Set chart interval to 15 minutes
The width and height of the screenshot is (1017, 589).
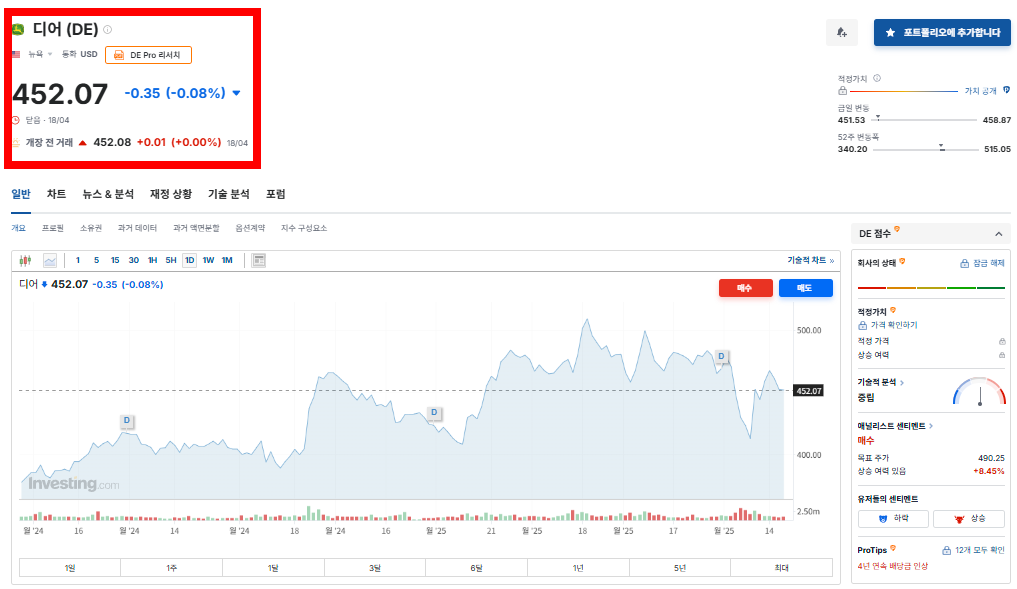click(115, 260)
